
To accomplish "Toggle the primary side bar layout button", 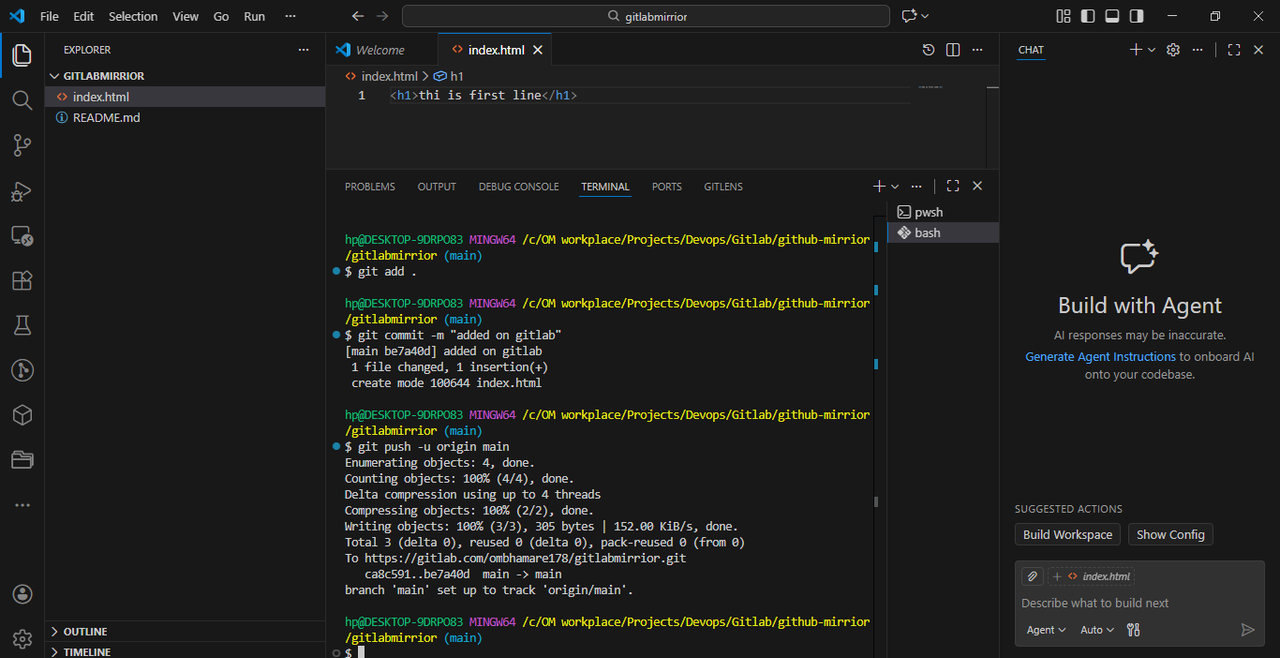I will point(1088,16).
